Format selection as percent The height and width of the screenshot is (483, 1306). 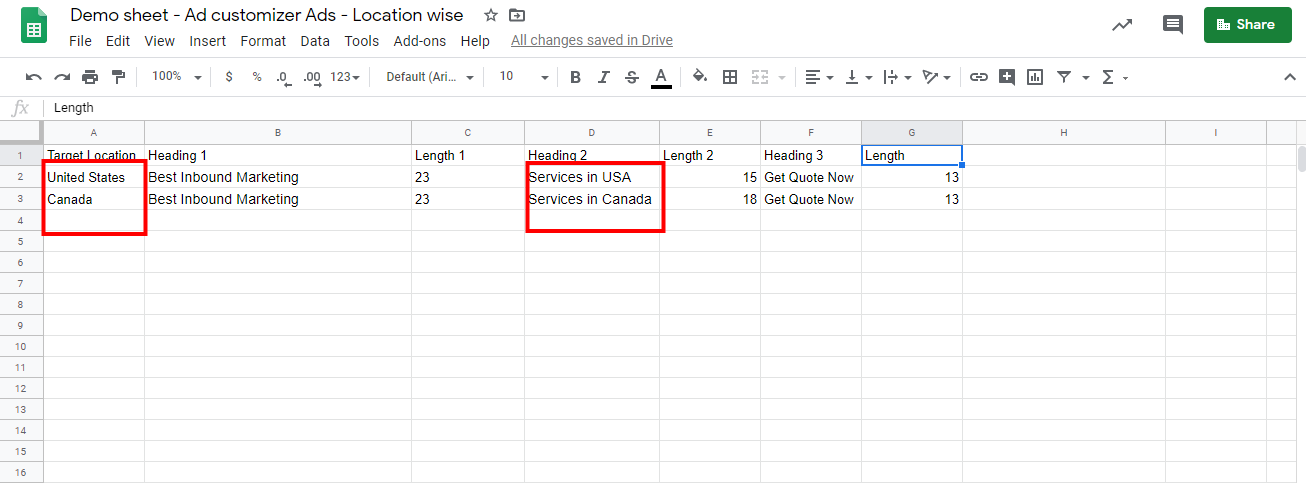click(x=257, y=77)
